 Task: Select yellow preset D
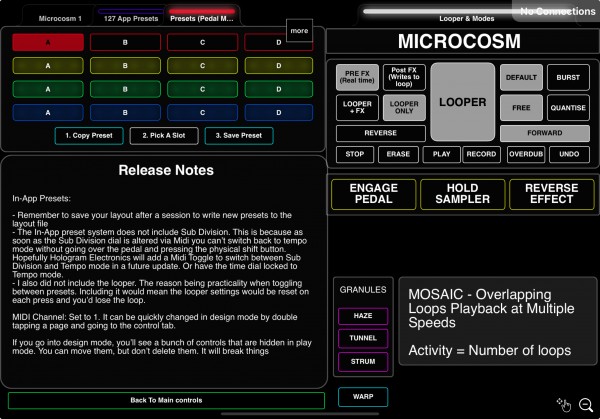(279, 66)
